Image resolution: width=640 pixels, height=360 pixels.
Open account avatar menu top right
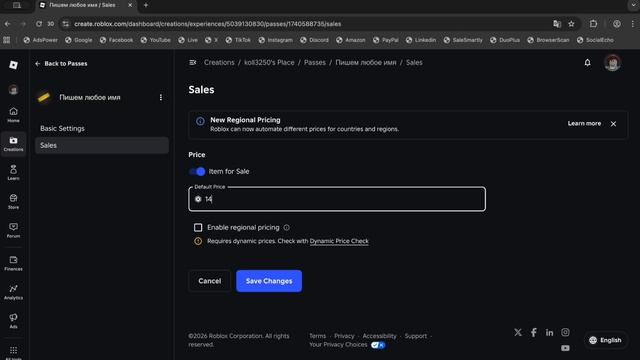(612, 63)
